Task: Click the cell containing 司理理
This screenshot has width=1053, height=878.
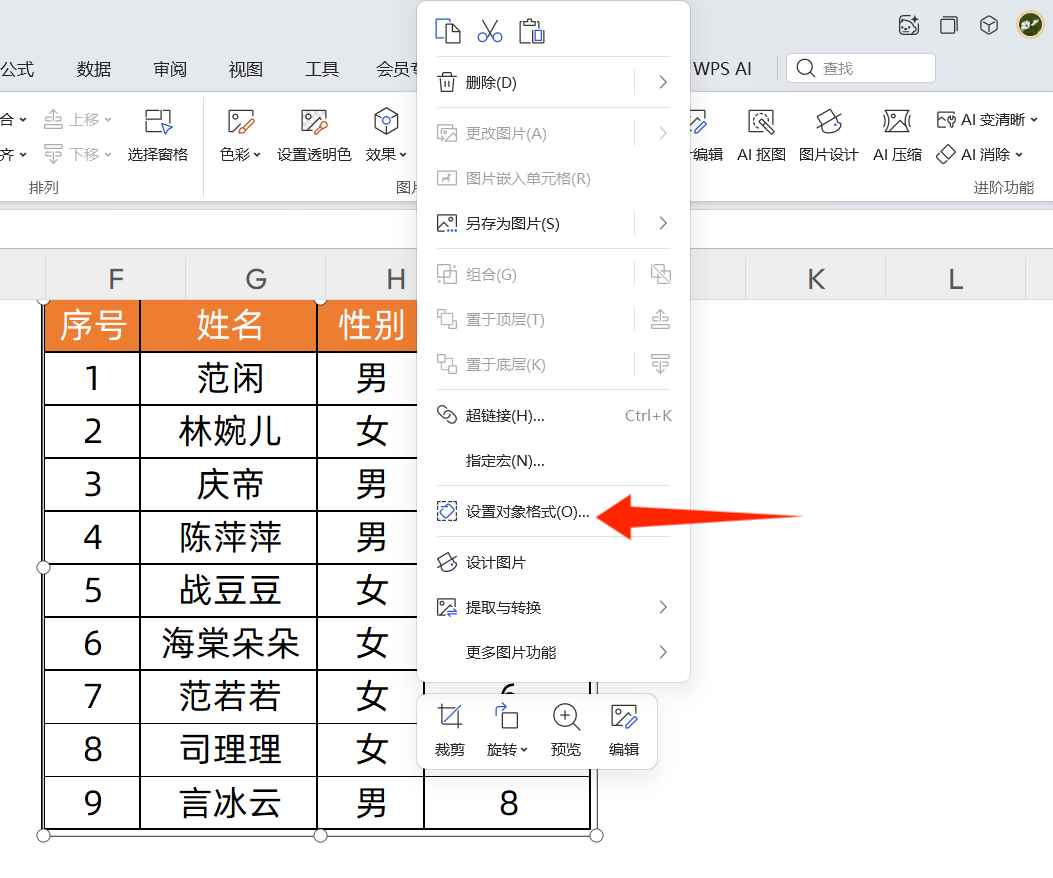Action: [228, 750]
